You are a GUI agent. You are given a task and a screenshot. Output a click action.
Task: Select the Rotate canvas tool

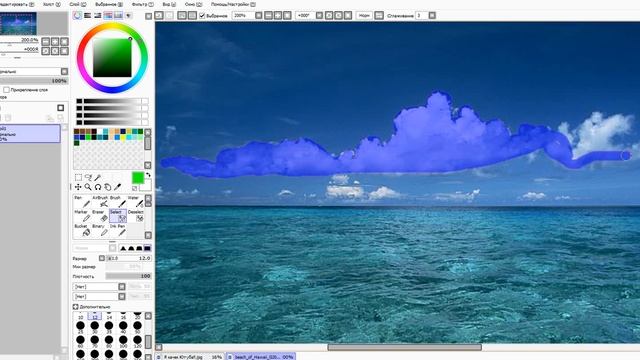coord(98,187)
